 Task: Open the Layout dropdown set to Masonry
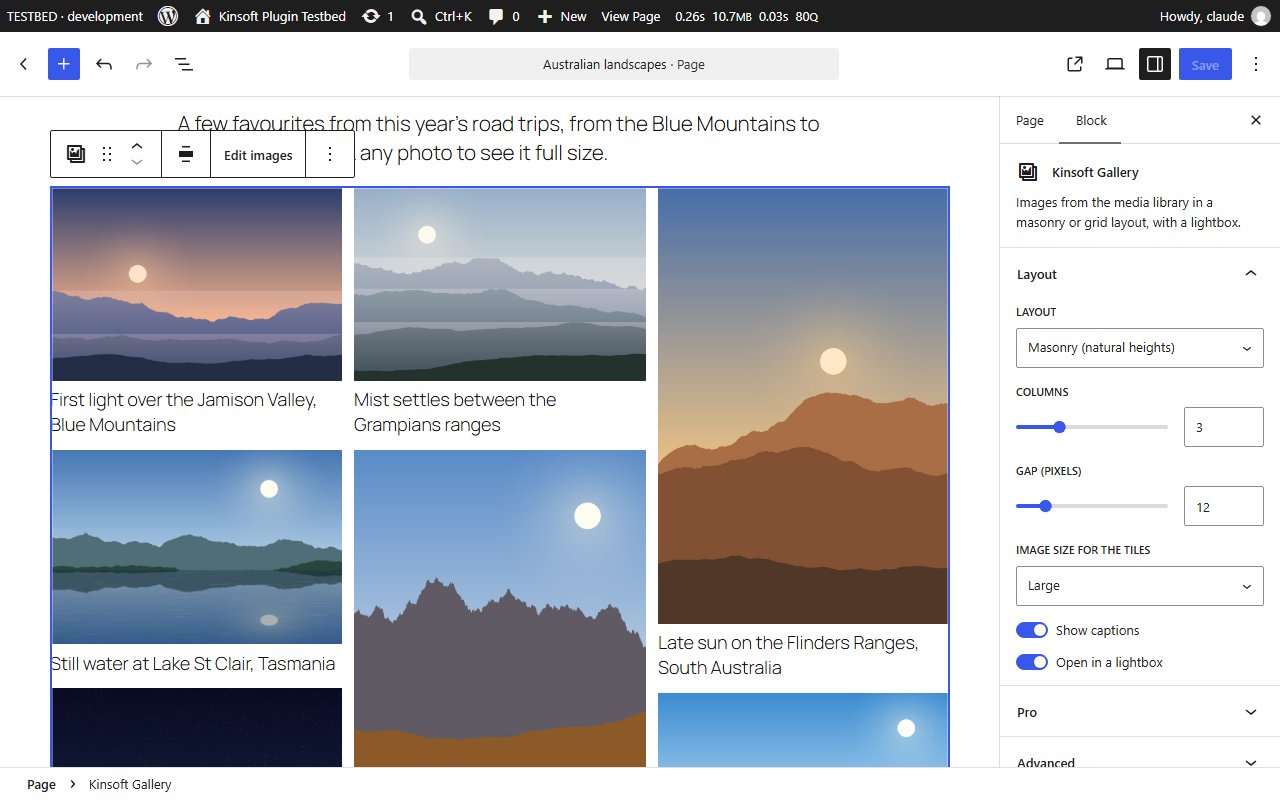[x=1140, y=348]
